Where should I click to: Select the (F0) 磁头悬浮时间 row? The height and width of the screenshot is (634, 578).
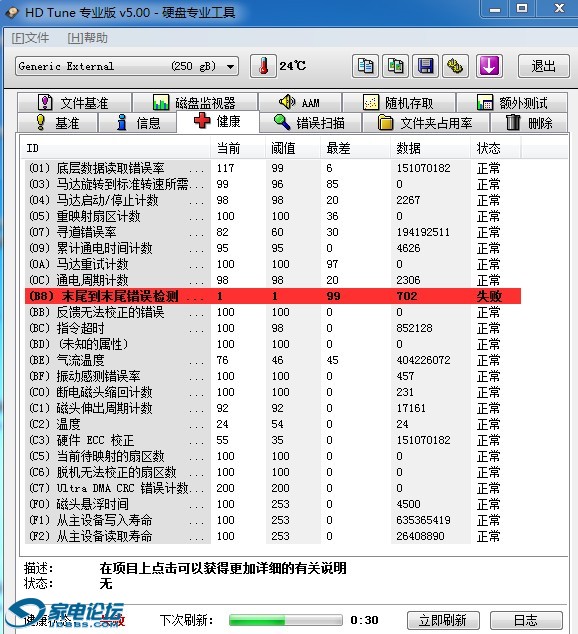[x=273, y=504]
